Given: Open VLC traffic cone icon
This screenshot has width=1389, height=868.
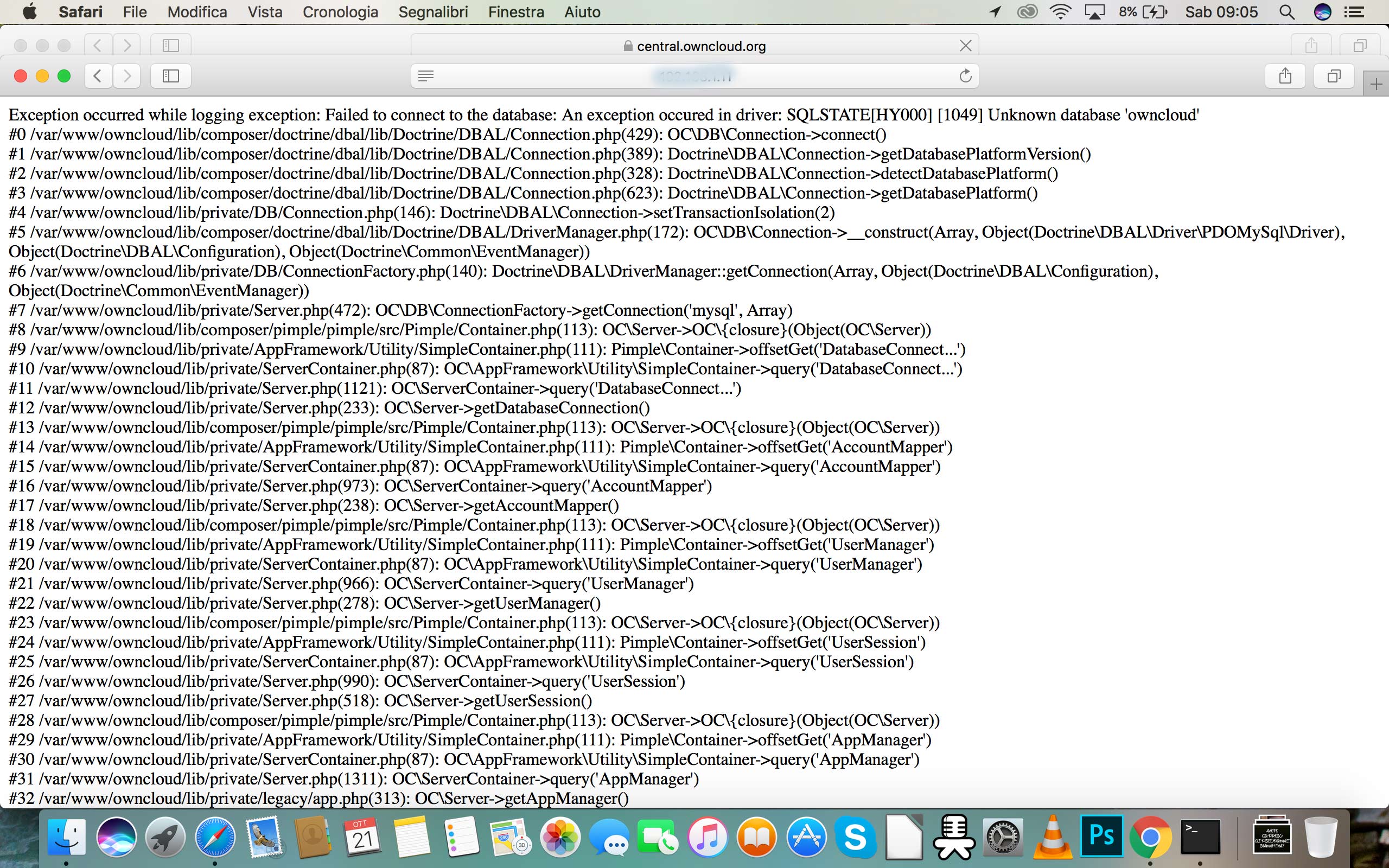Looking at the screenshot, I should click(1052, 837).
